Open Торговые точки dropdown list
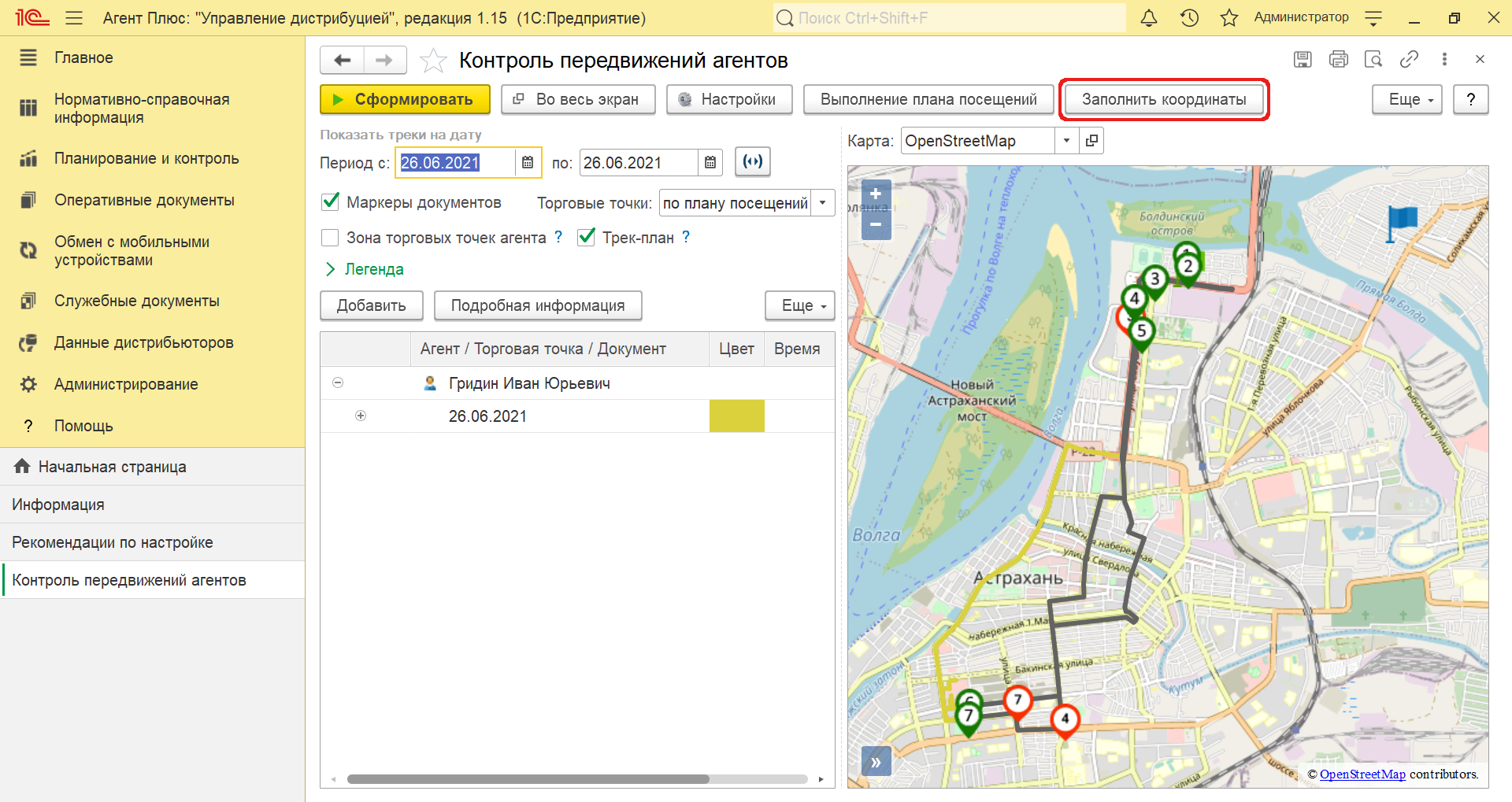The height and width of the screenshot is (802, 1512). [823, 202]
